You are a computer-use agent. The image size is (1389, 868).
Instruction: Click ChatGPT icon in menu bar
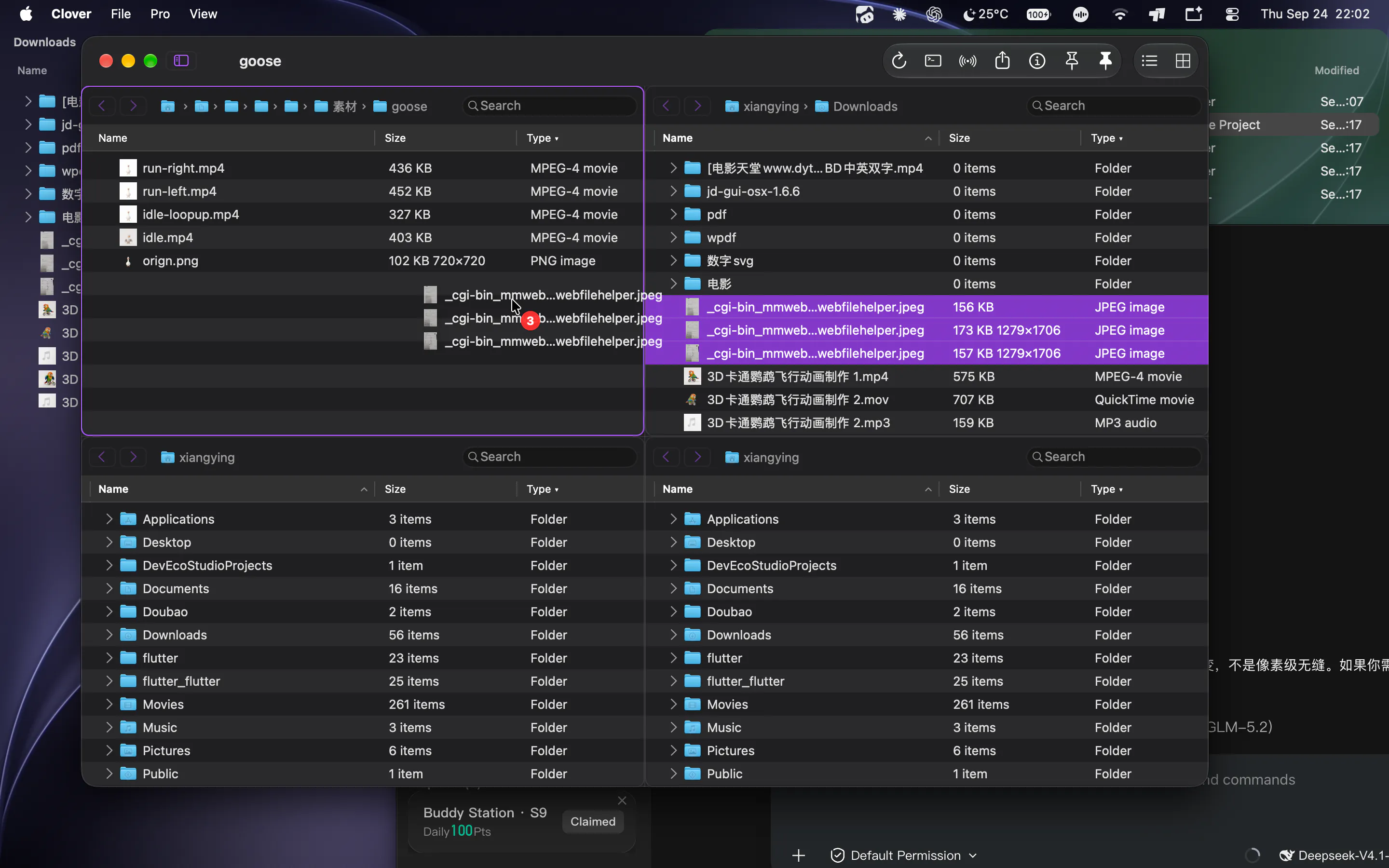click(x=934, y=14)
